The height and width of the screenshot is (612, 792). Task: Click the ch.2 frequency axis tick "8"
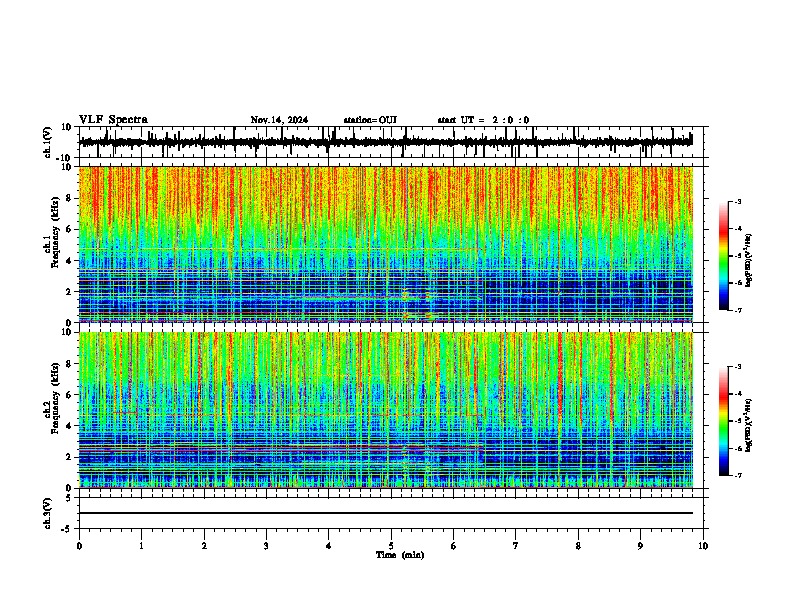[70, 364]
